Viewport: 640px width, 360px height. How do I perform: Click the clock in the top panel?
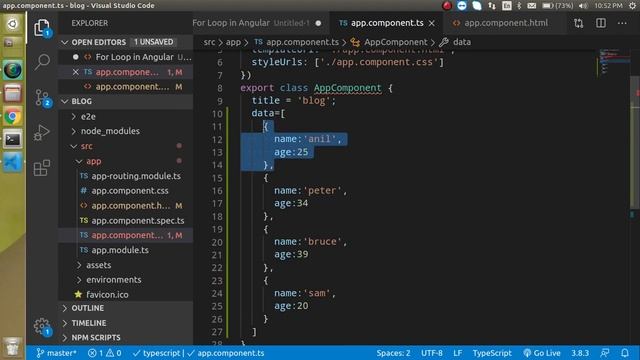[x=608, y=5]
